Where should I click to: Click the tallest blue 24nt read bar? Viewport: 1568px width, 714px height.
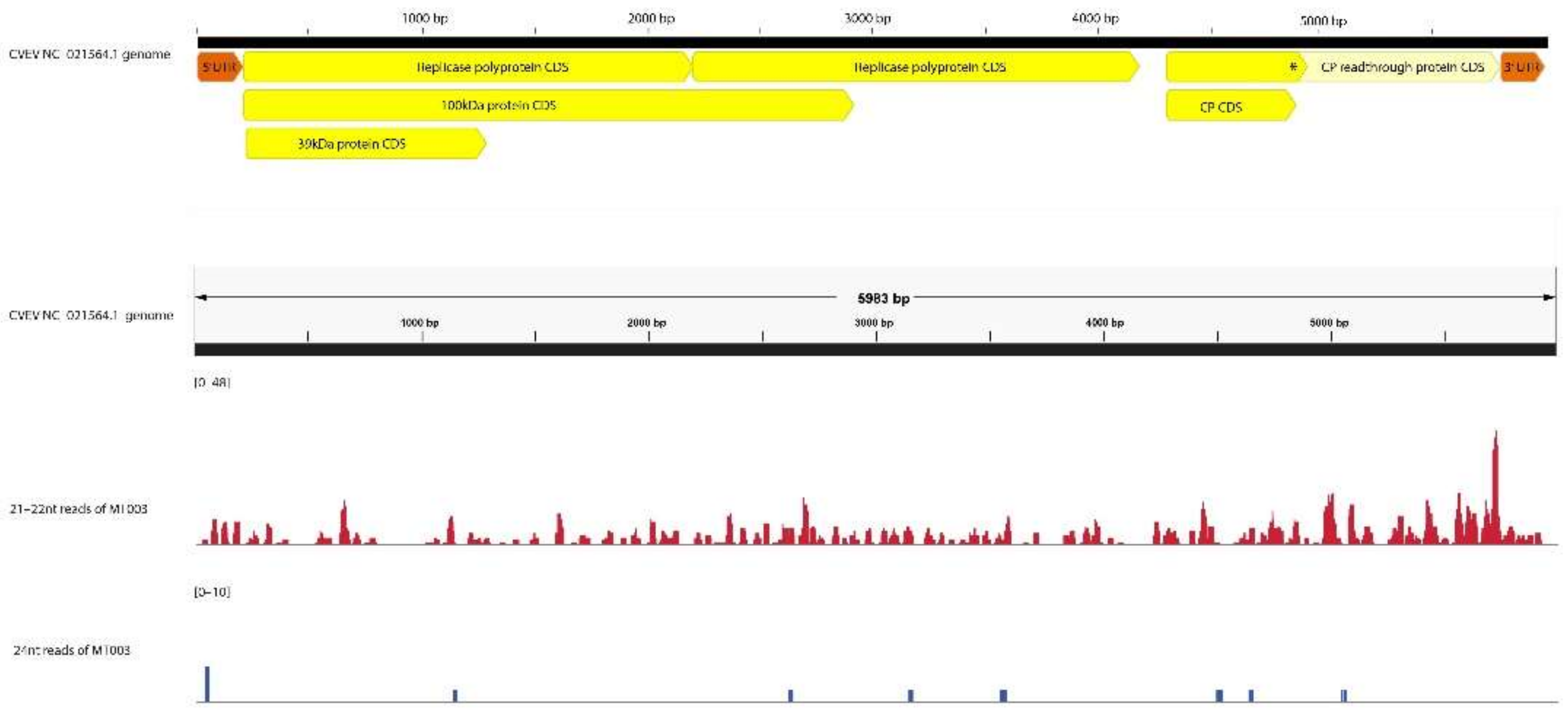coord(207,683)
